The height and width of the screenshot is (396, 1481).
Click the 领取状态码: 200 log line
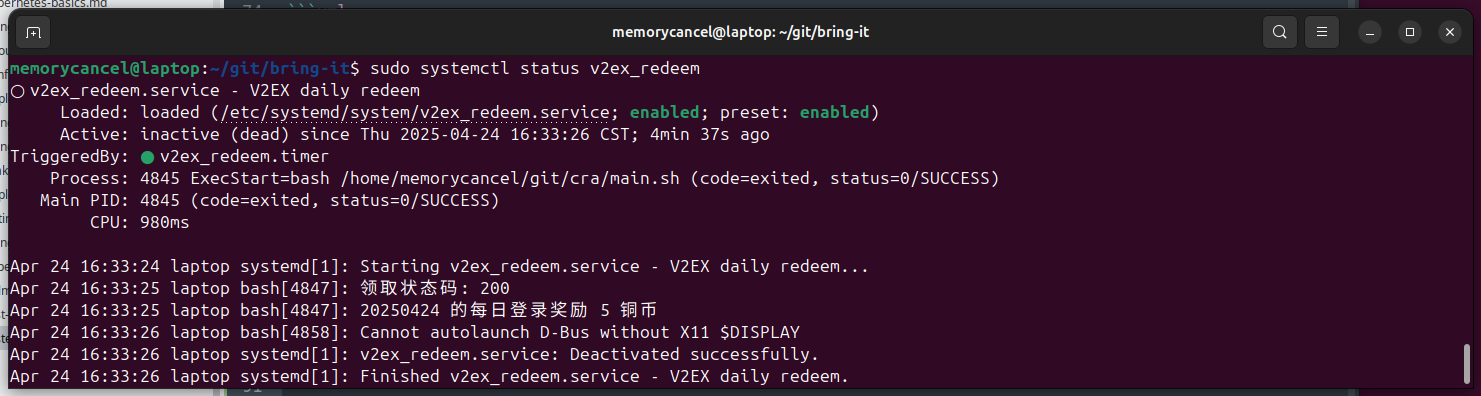point(260,289)
